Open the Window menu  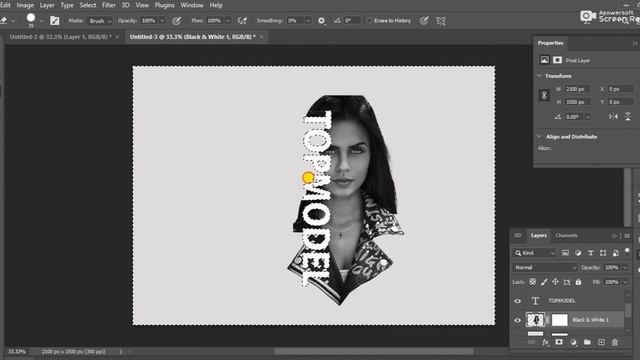[x=192, y=5]
